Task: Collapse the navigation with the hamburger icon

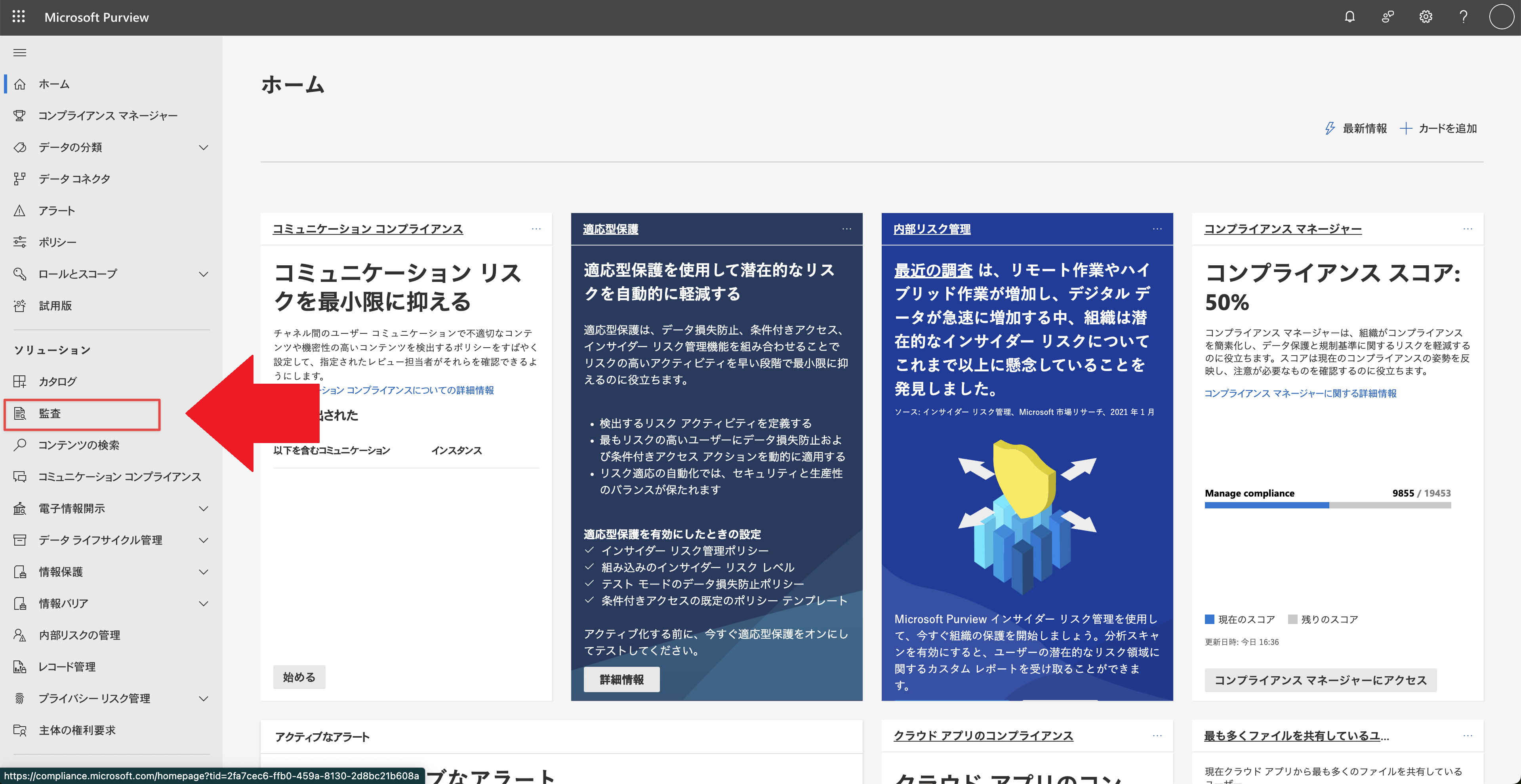Action: click(20, 53)
